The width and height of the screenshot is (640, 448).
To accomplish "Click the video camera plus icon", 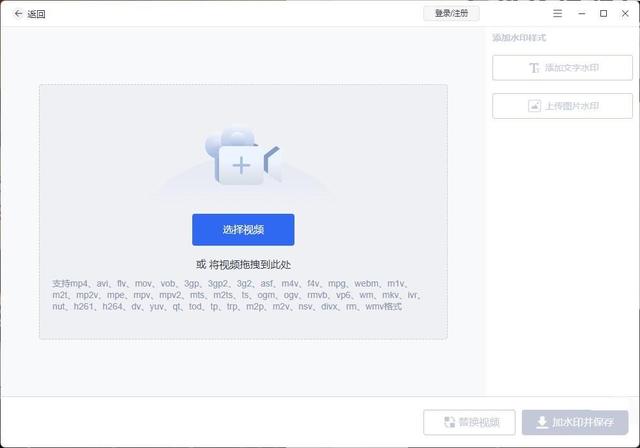I will coord(243,156).
